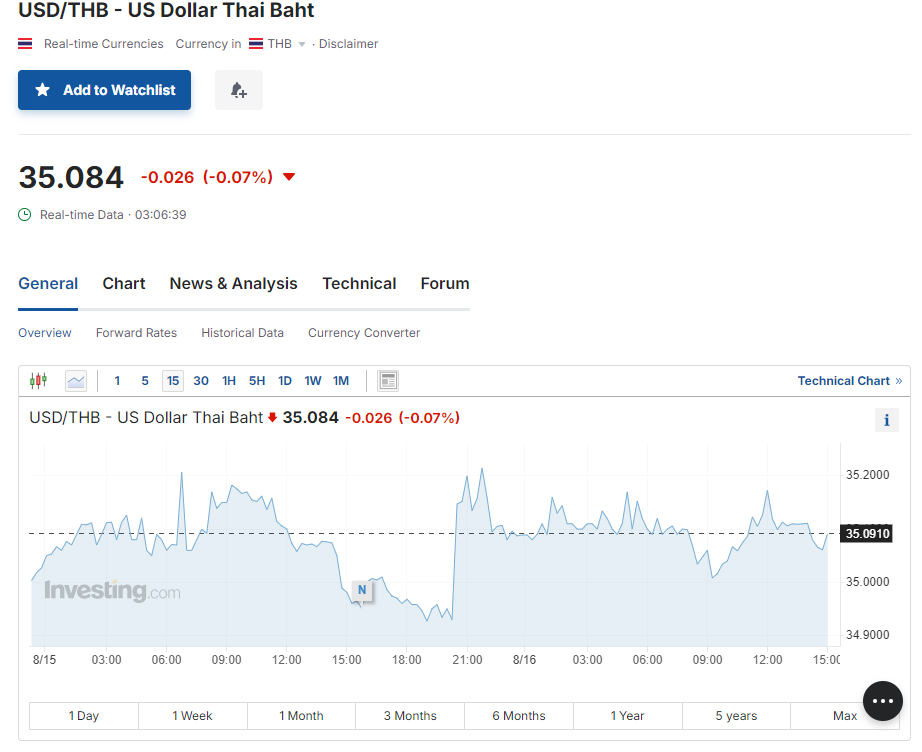Screen dimensions: 922x752
Task: Click the N news marker on chart
Action: (362, 591)
